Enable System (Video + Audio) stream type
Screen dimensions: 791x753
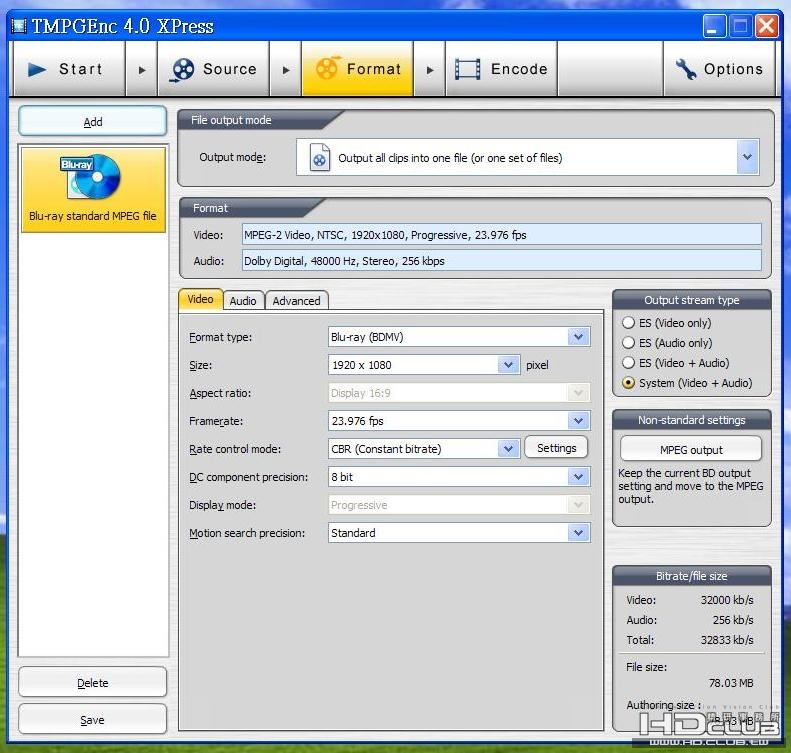click(629, 383)
